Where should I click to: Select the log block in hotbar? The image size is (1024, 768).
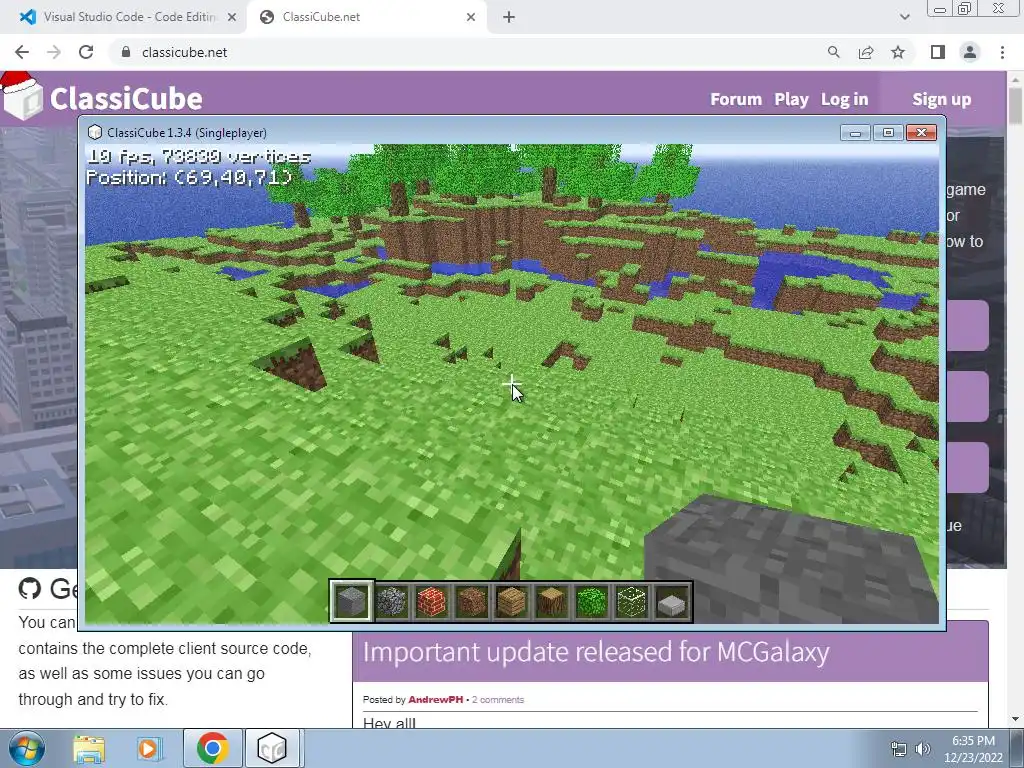(x=551, y=601)
